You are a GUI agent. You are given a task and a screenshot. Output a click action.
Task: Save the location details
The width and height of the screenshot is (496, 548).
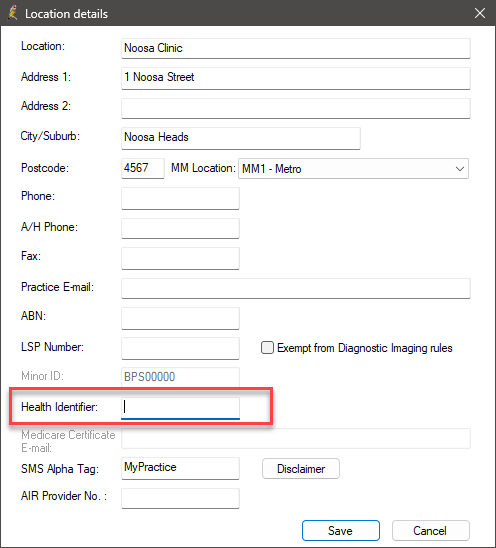(341, 531)
